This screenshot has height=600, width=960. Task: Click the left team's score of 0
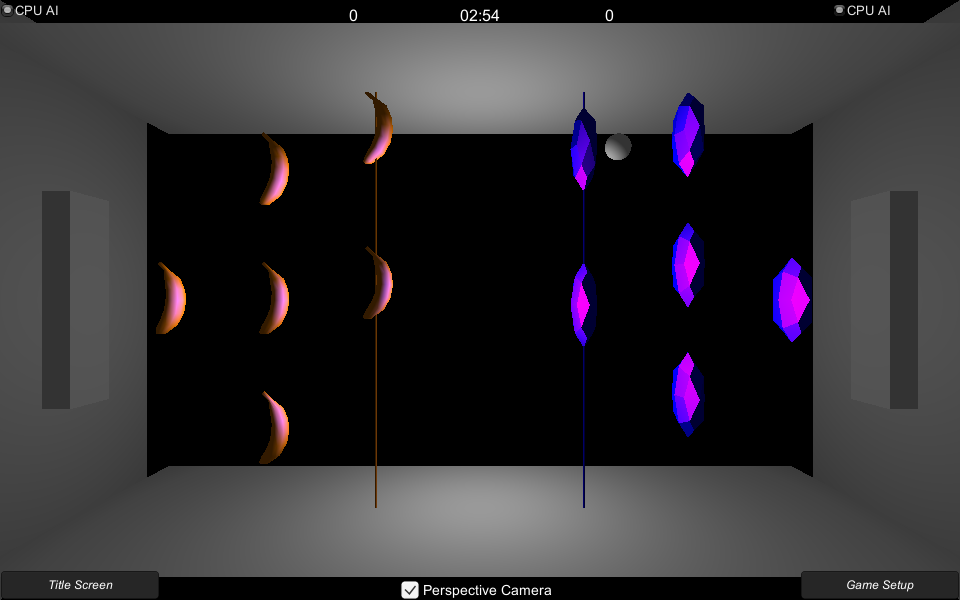(353, 16)
